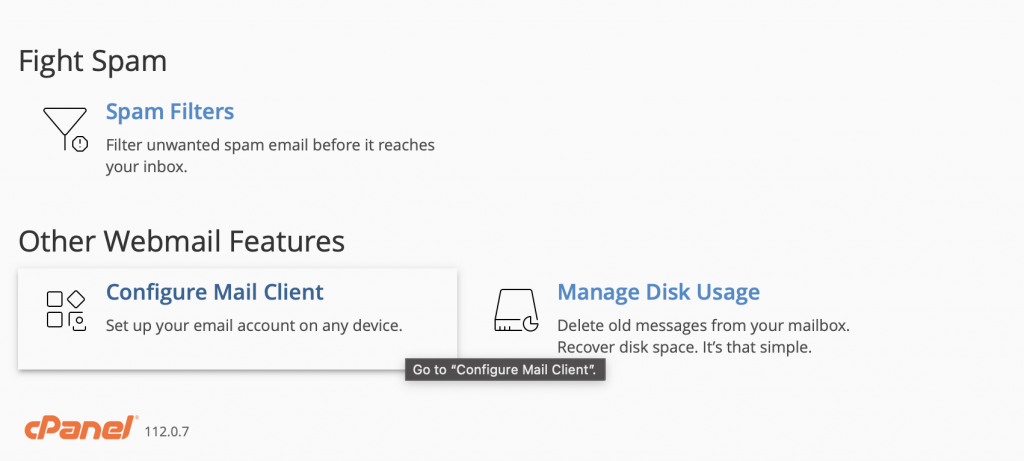Click the cPanel logo

[x=78, y=429]
